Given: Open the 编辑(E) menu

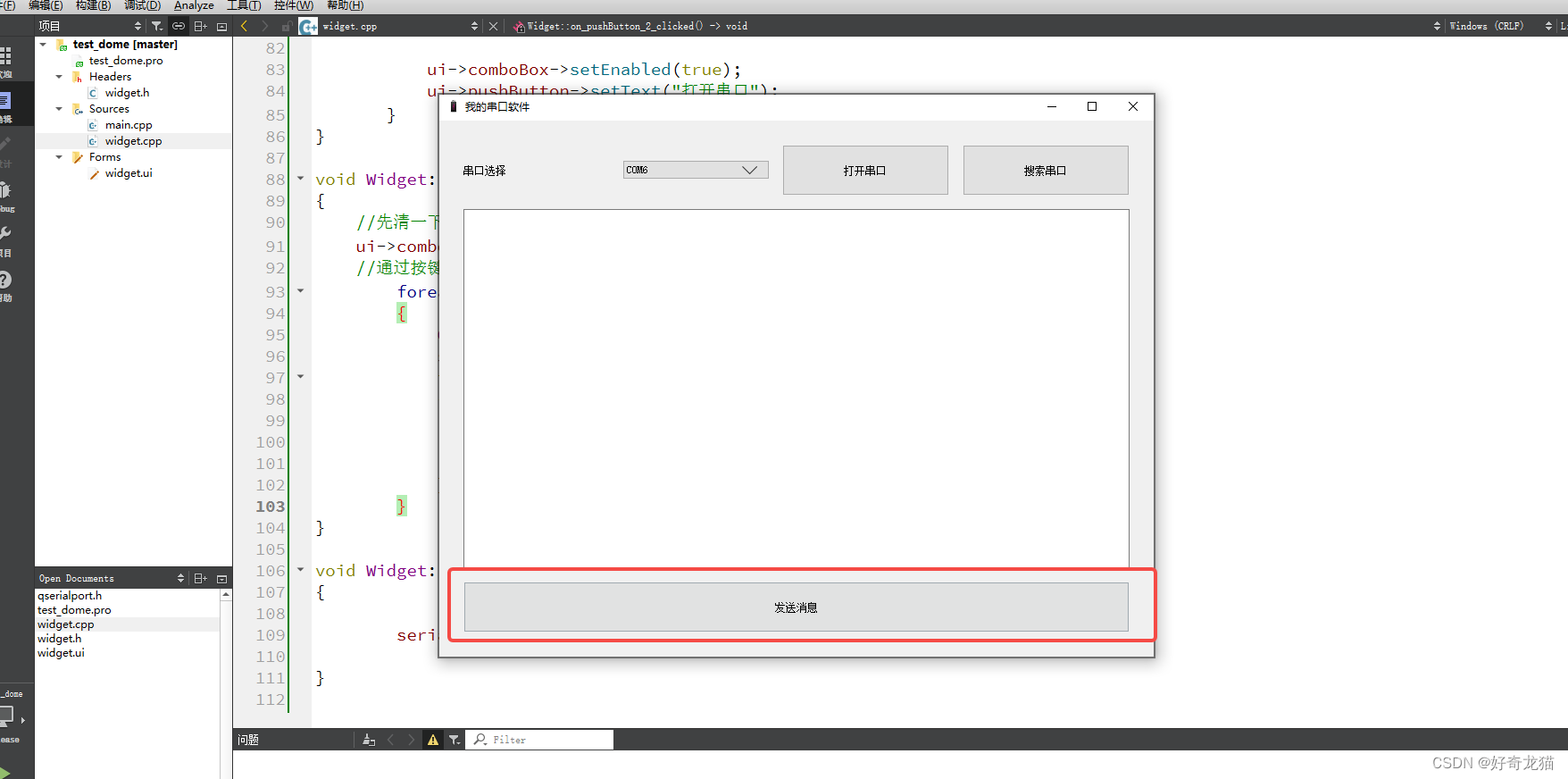Looking at the screenshot, I should pos(46,5).
